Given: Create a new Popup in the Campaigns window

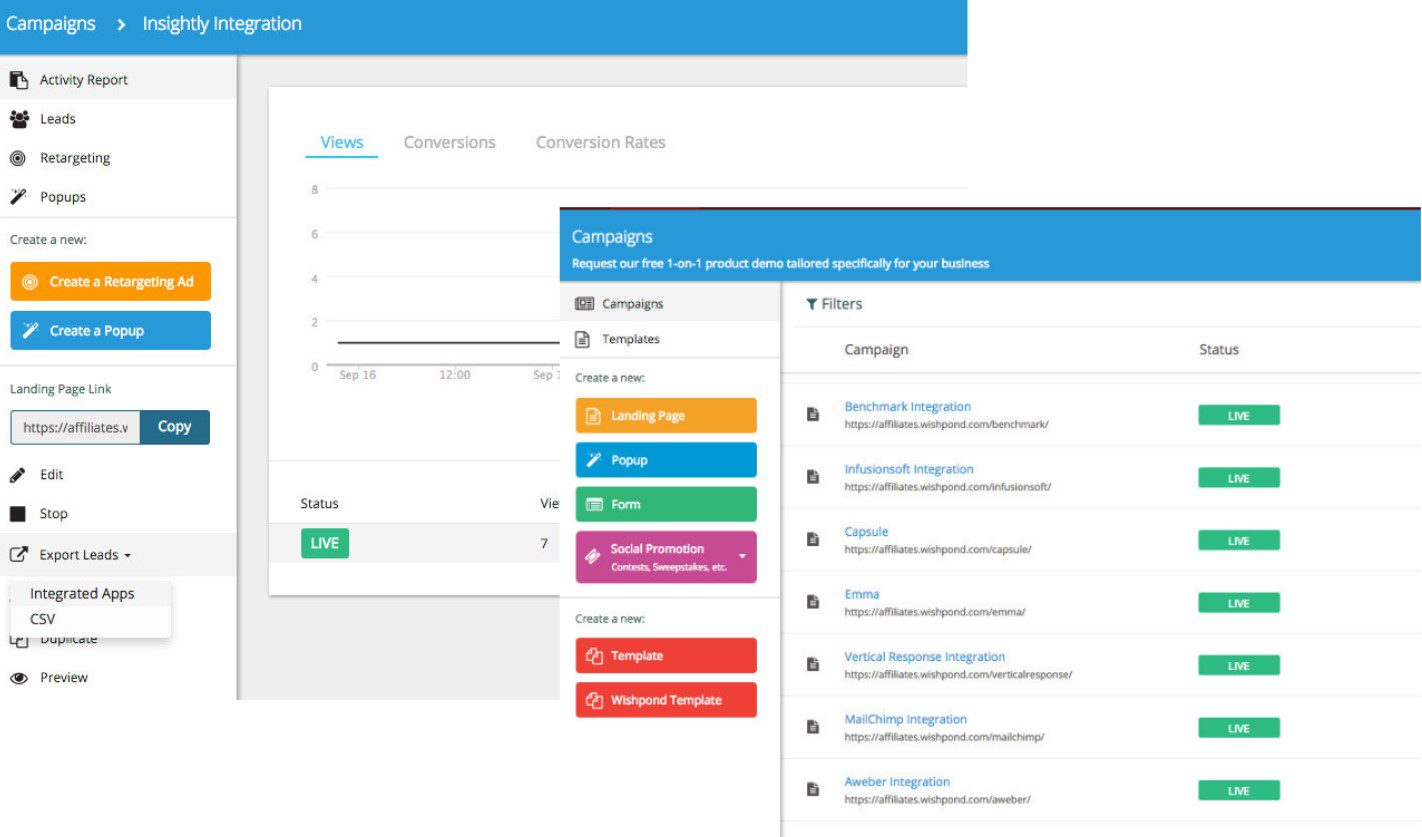Looking at the screenshot, I should tap(666, 460).
